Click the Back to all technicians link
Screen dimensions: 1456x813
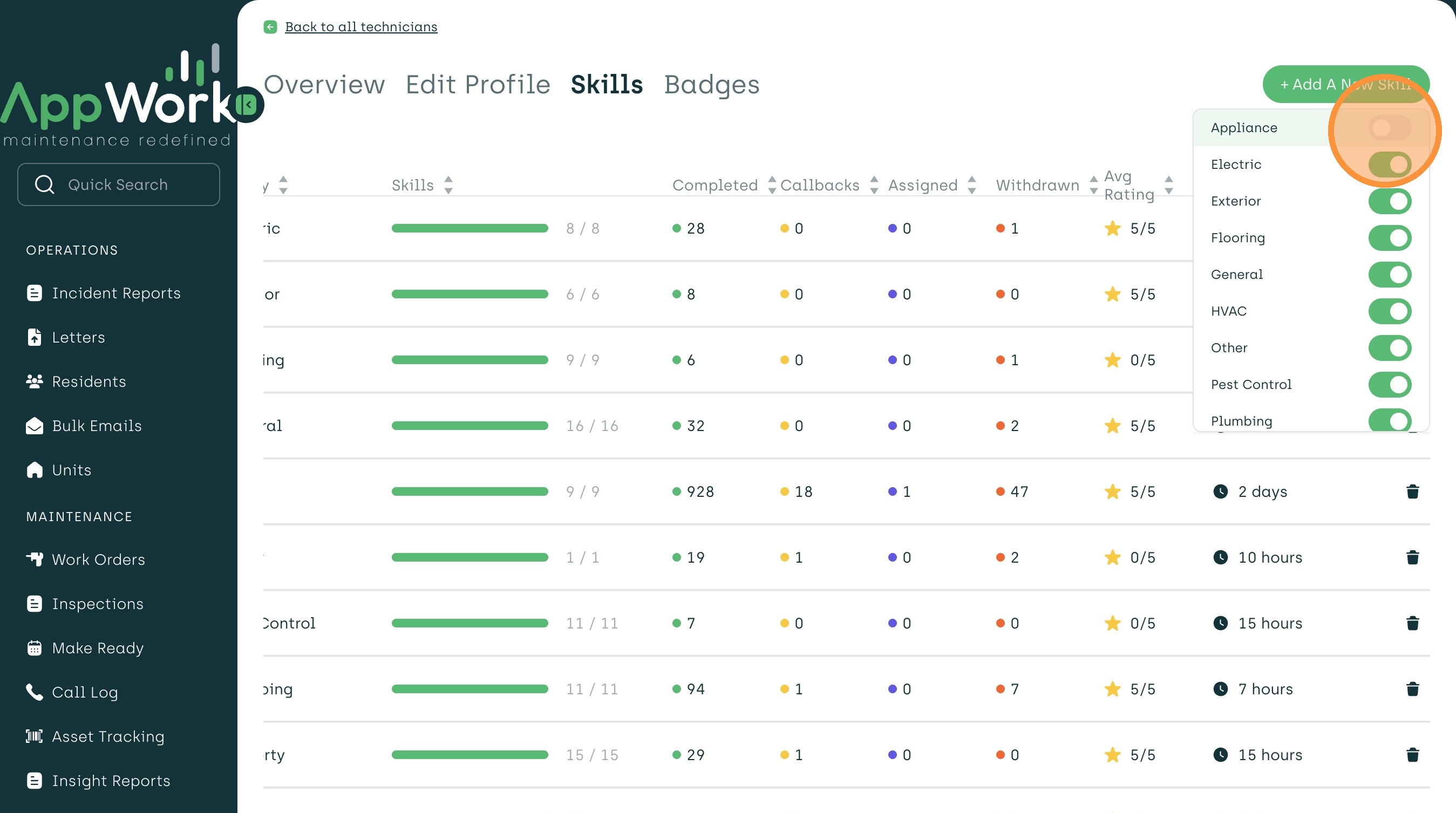[360, 26]
